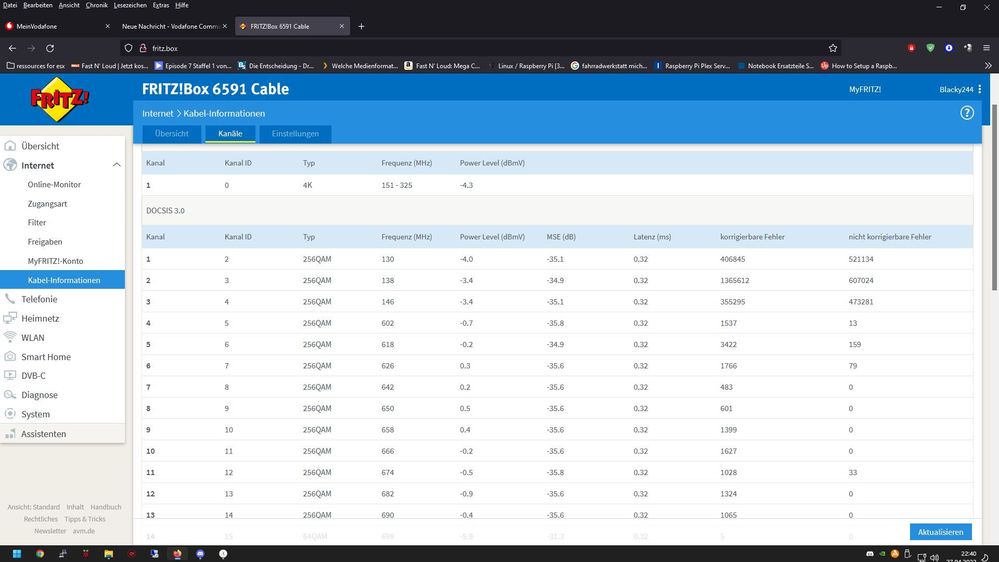Switch to the Kanäle tab
Screen dimensions: 999x562
coord(230,134)
